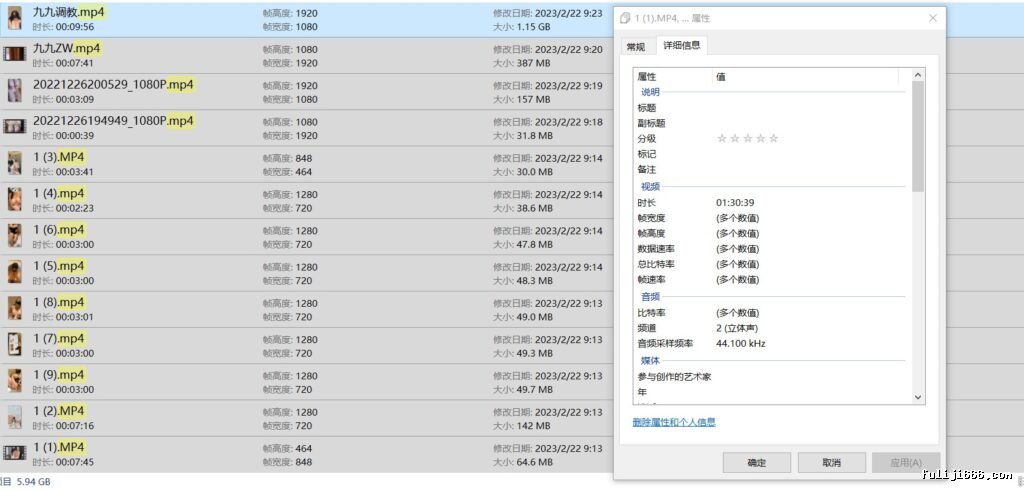
Task: Set the third star in 分级 rating
Action: (748, 139)
